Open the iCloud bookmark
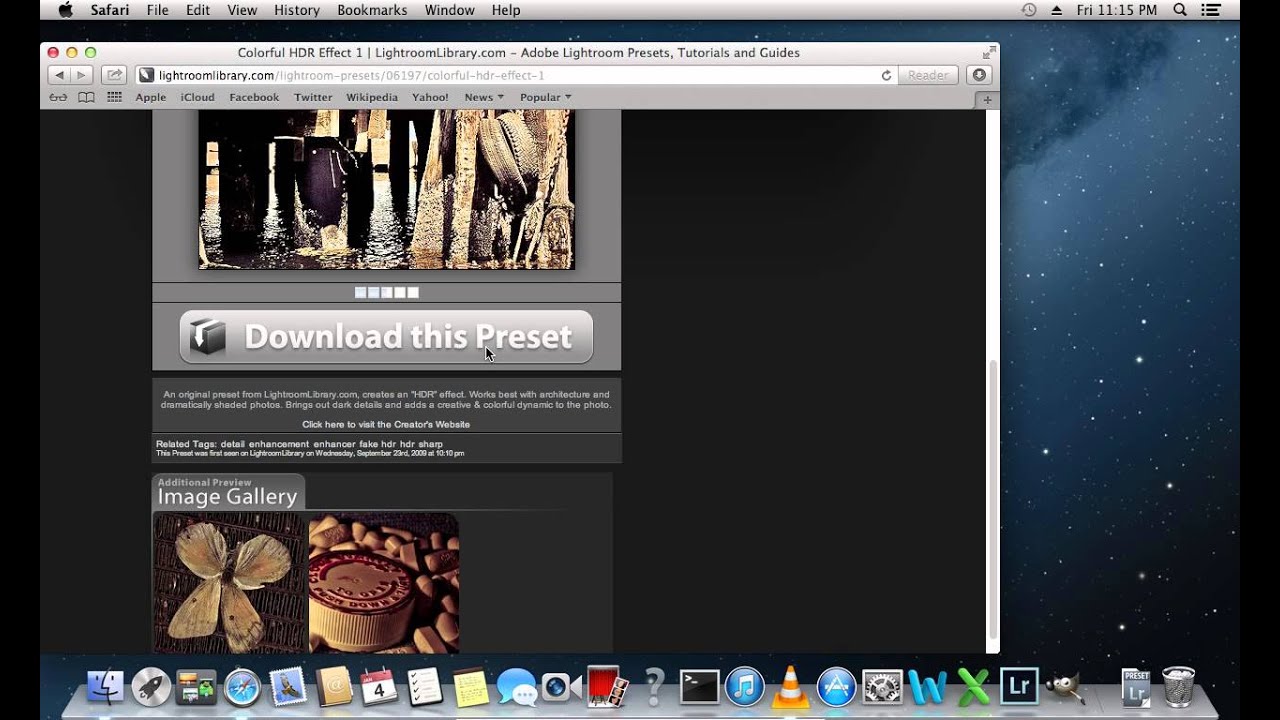The height and width of the screenshot is (720, 1280). point(198,97)
